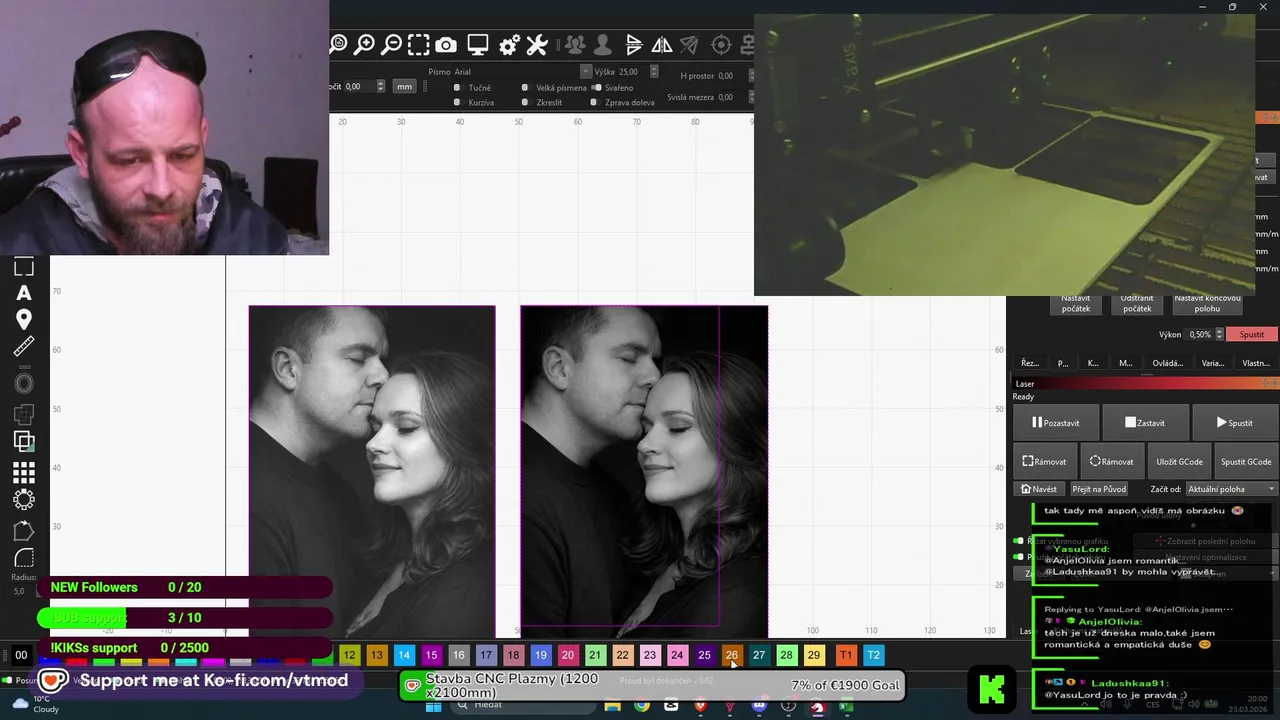Toggle the Zkreslit switch
The width and height of the screenshot is (1280, 720).
525,102
